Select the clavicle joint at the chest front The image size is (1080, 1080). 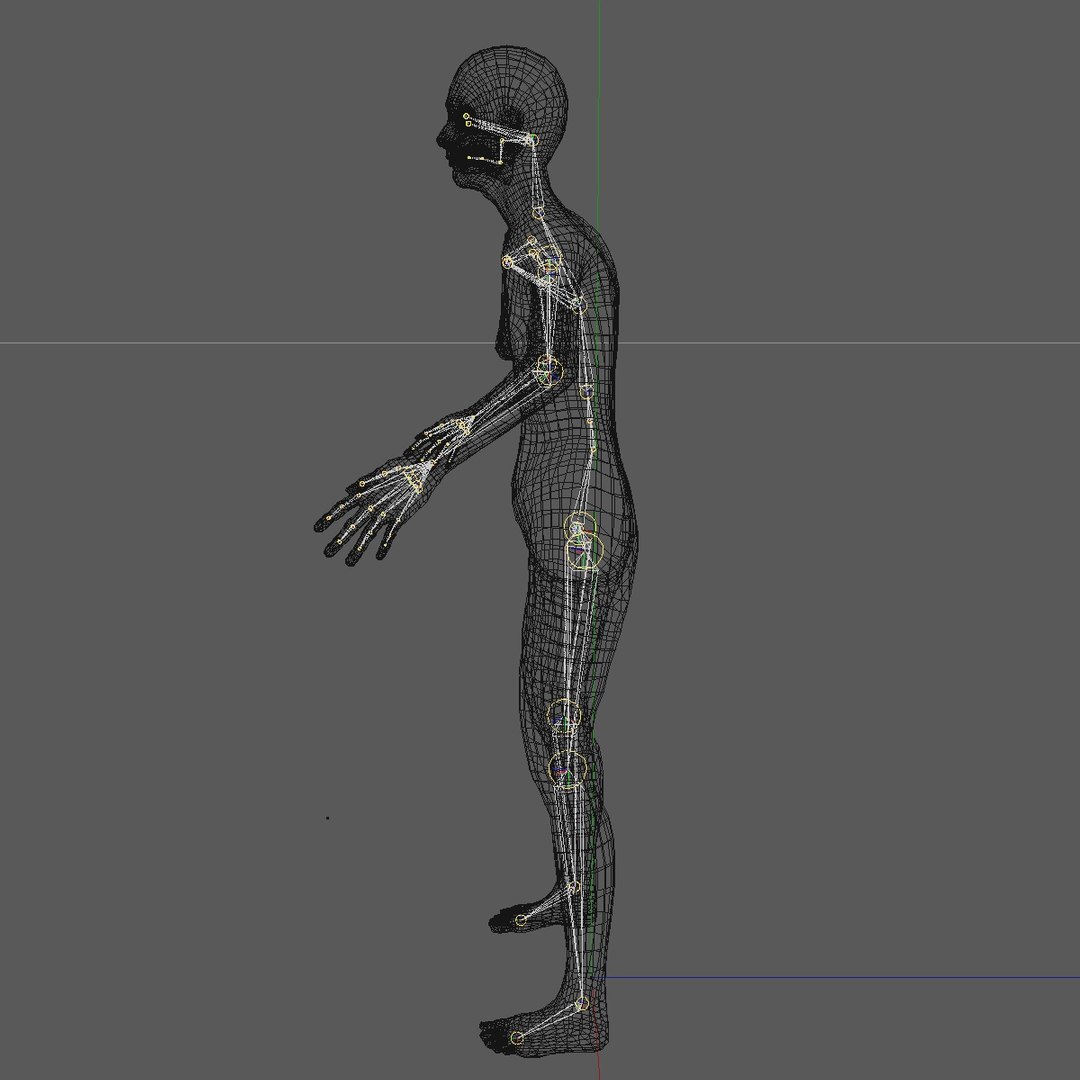(x=508, y=262)
